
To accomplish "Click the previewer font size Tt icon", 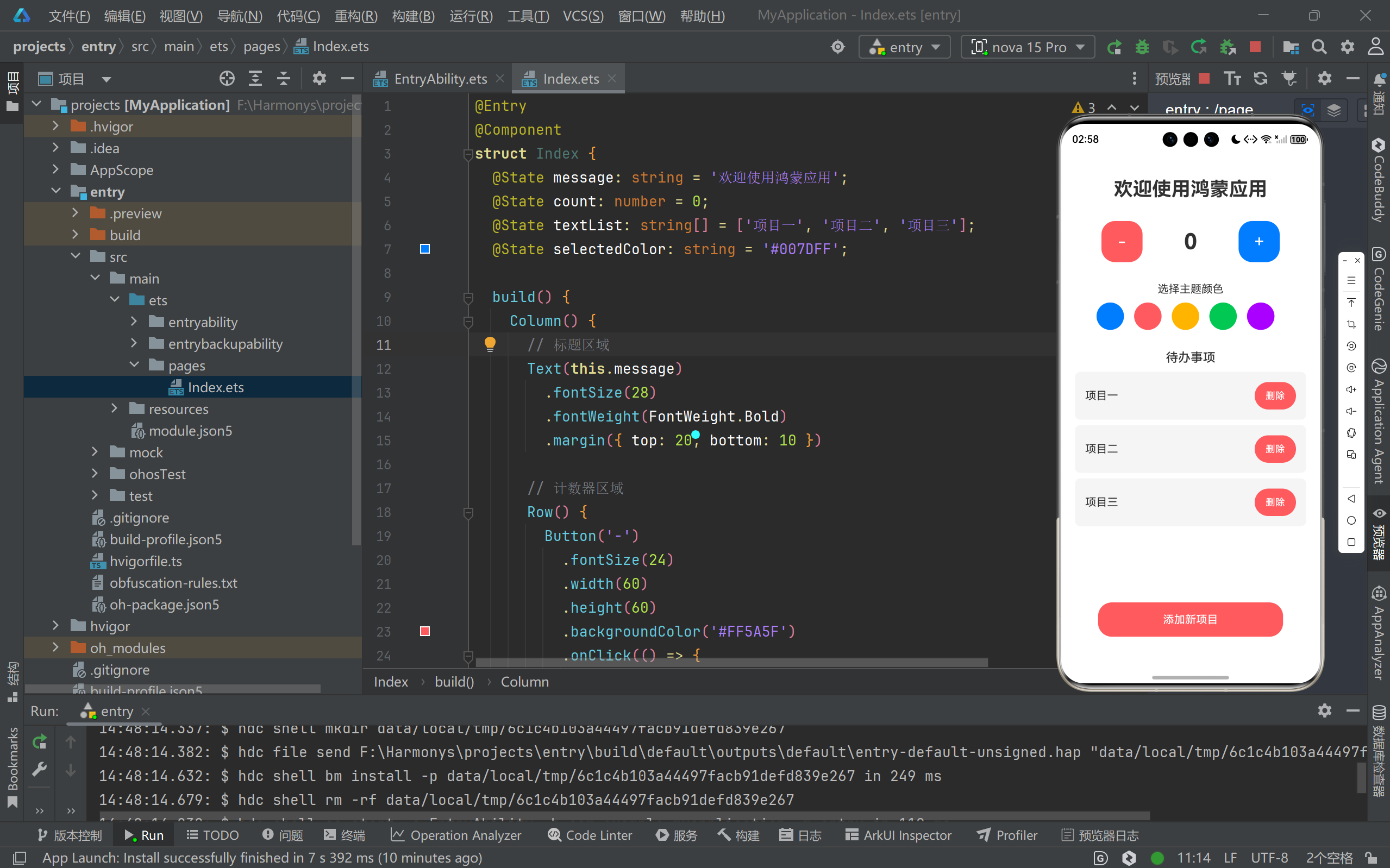I will click(x=1232, y=78).
